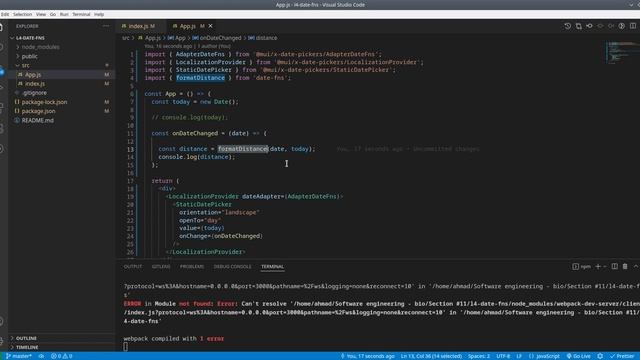This screenshot has height=360, width=640.
Task: Open the OUTPUT panel tab
Action: 133,267
